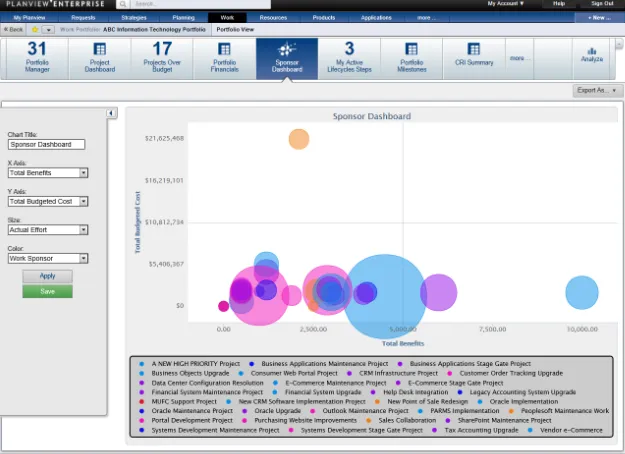Go Back using the Back button
Image resolution: width=625 pixels, height=454 pixels.
[x=14, y=29]
